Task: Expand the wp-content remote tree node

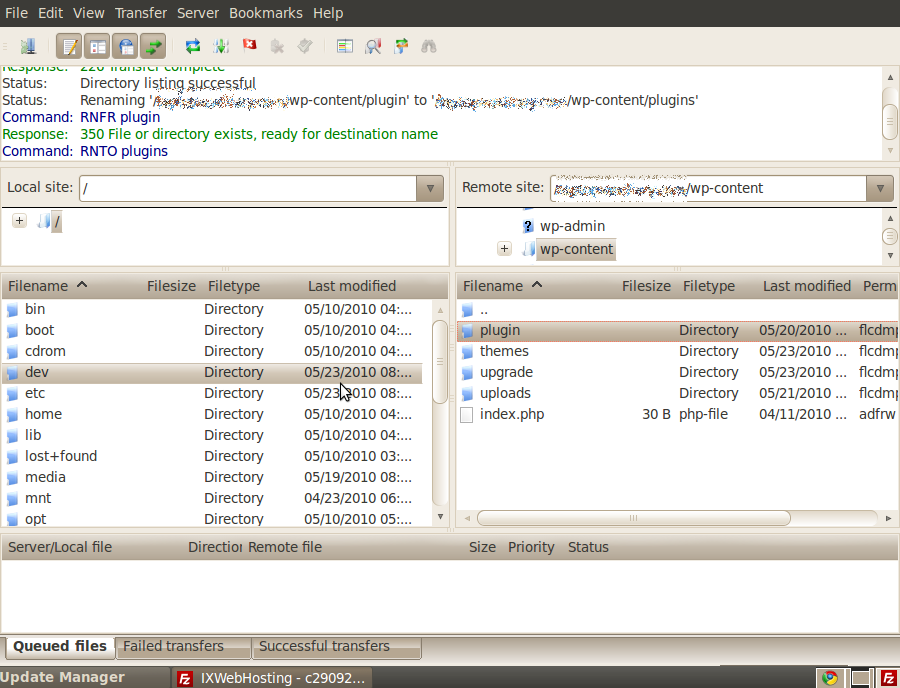Action: 504,249
